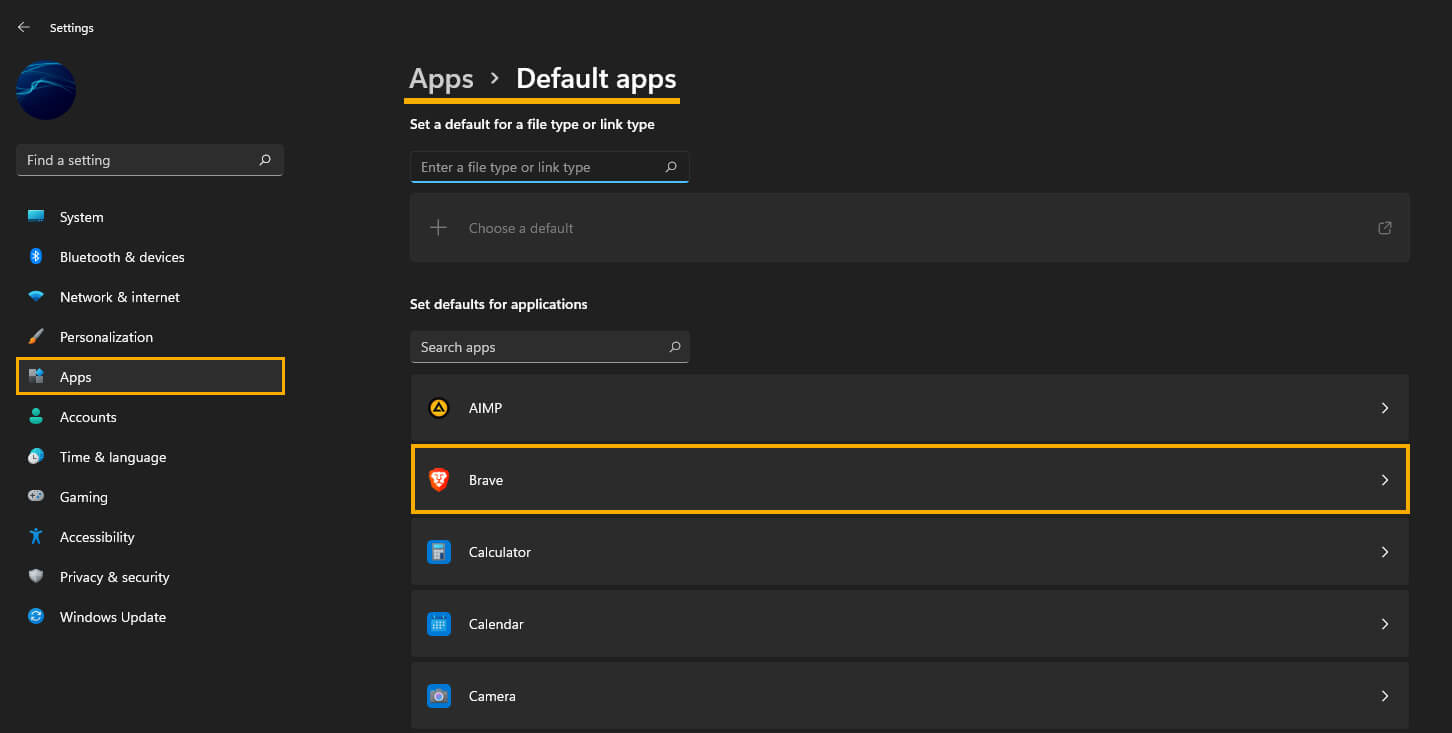This screenshot has width=1452, height=733.
Task: Open Calendar default settings
Action: click(x=910, y=624)
